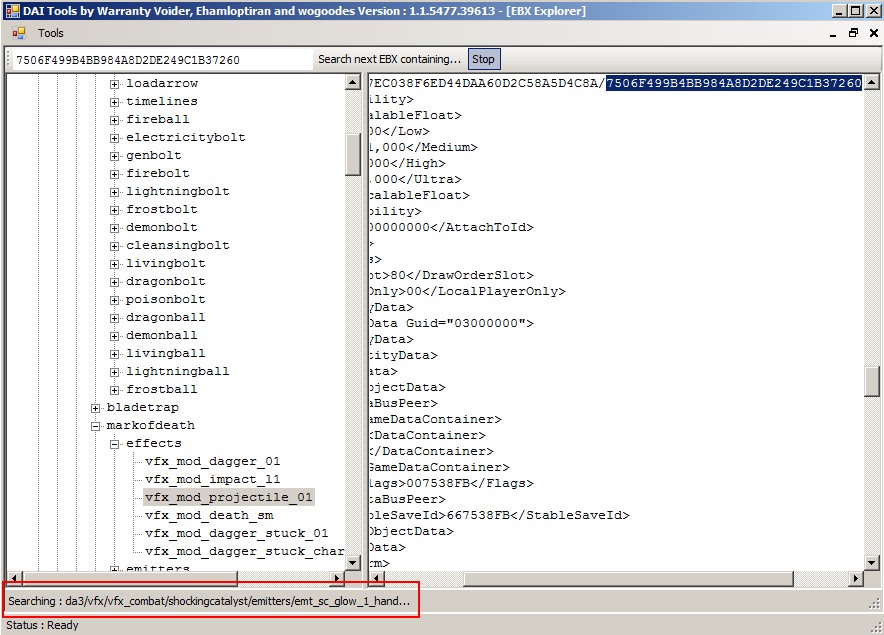Restore the inner EBX Explorer window
Image resolution: width=884 pixels, height=635 pixels.
(x=853, y=33)
